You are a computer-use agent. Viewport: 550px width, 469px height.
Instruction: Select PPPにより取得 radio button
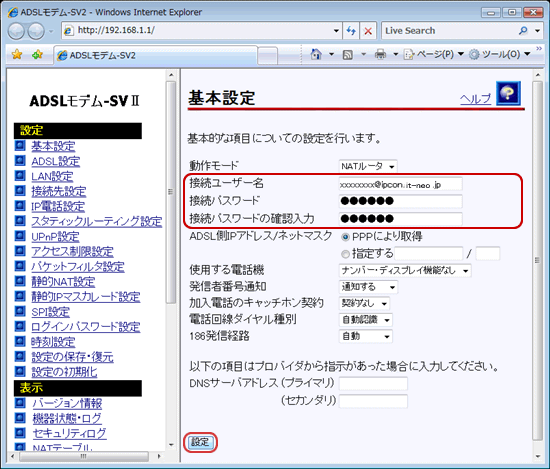pyautogui.click(x=345, y=237)
